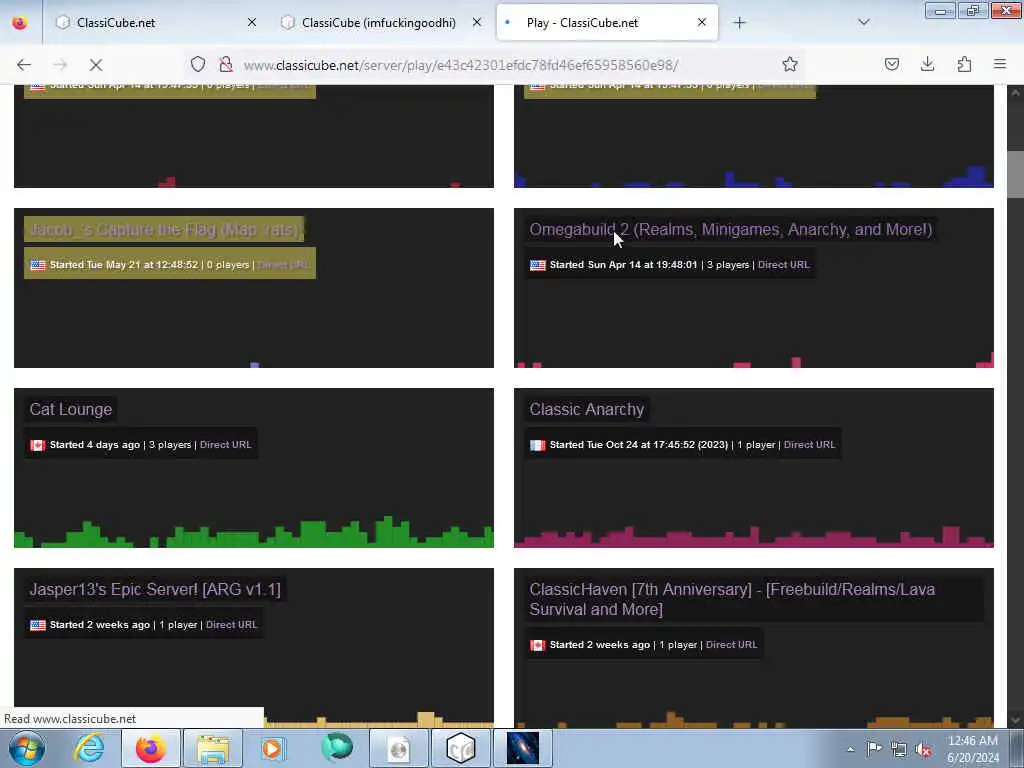Open the shield tracking protection icon
The width and height of the screenshot is (1024, 768).
(198, 64)
